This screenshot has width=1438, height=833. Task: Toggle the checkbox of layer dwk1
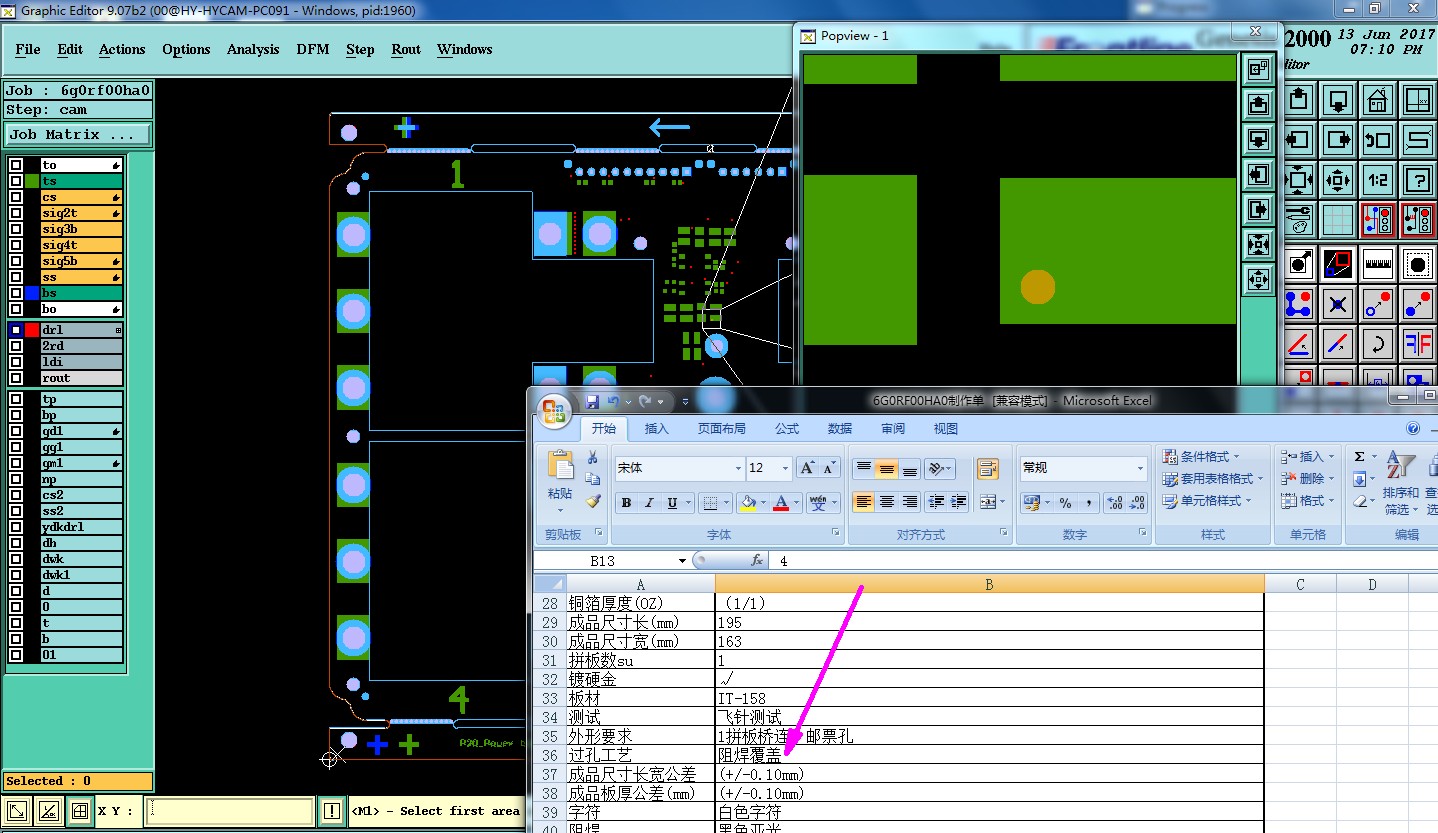[16, 575]
